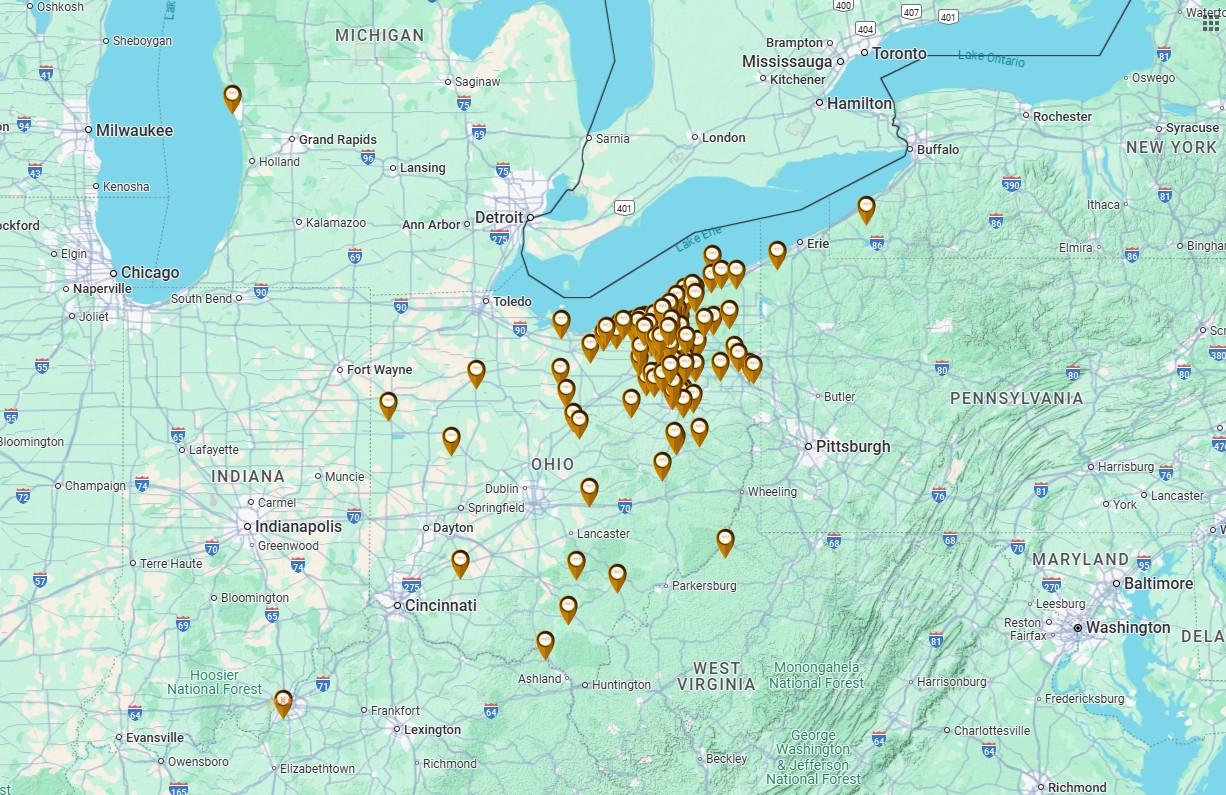This screenshot has width=1226, height=795.
Task: Click the Washington city label
Action: [1126, 628]
